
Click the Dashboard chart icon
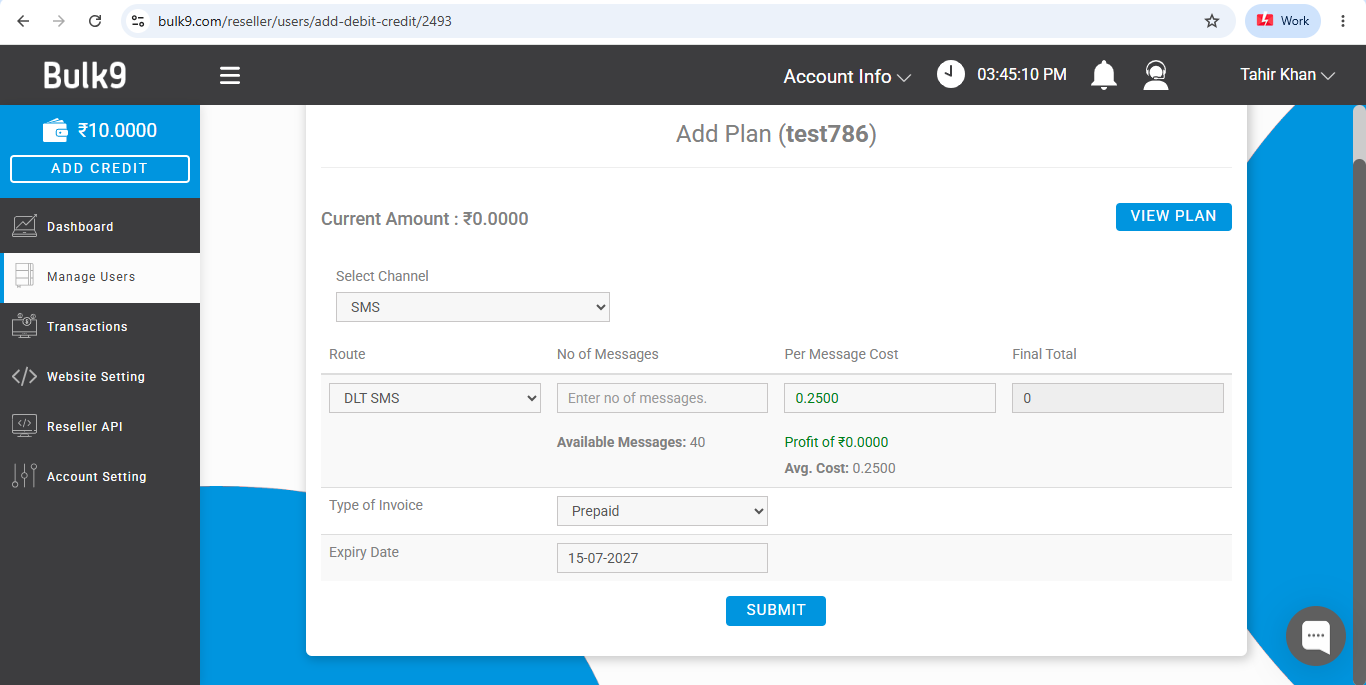[25, 226]
